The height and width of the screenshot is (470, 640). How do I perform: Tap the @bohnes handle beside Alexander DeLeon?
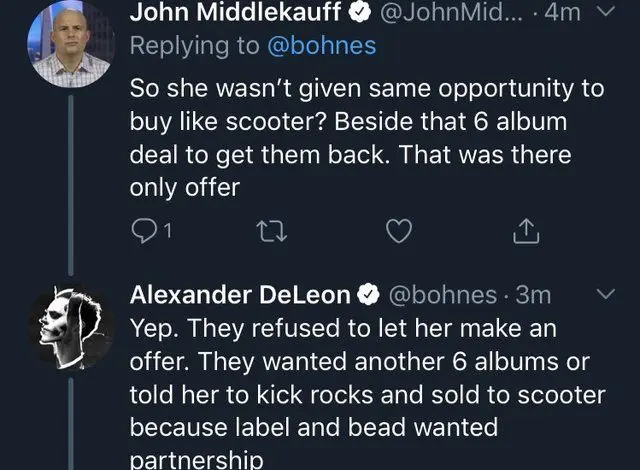tap(442, 294)
